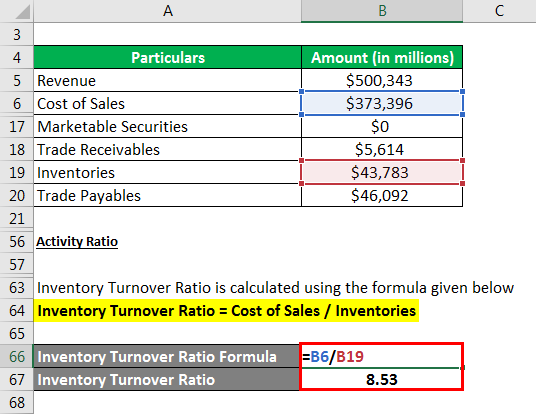Screen dimensions: 536x414
Task: Click the 'calculated using the formula' sentence
Action: pos(275,288)
